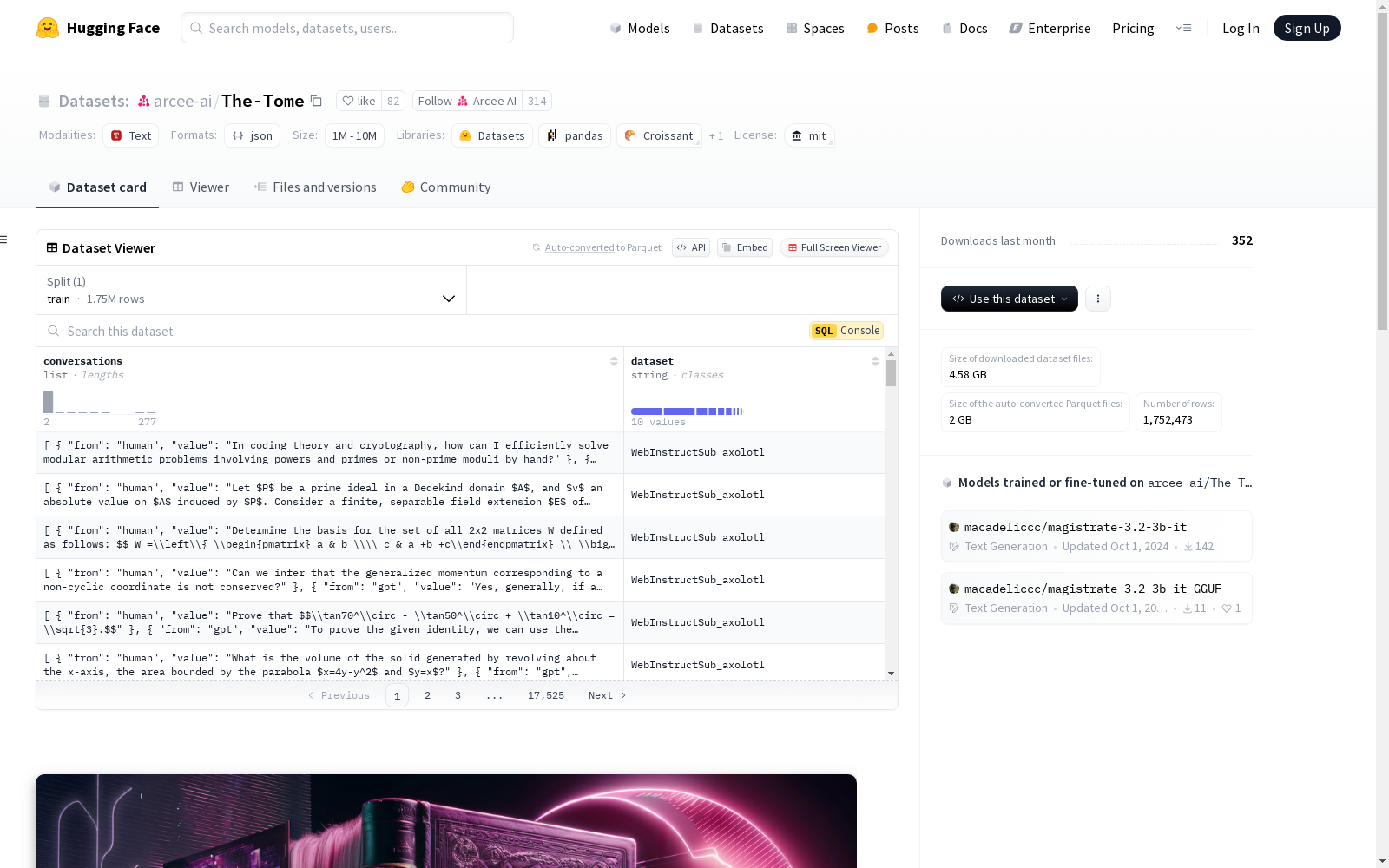Open Docs in the top navigation

[964, 28]
